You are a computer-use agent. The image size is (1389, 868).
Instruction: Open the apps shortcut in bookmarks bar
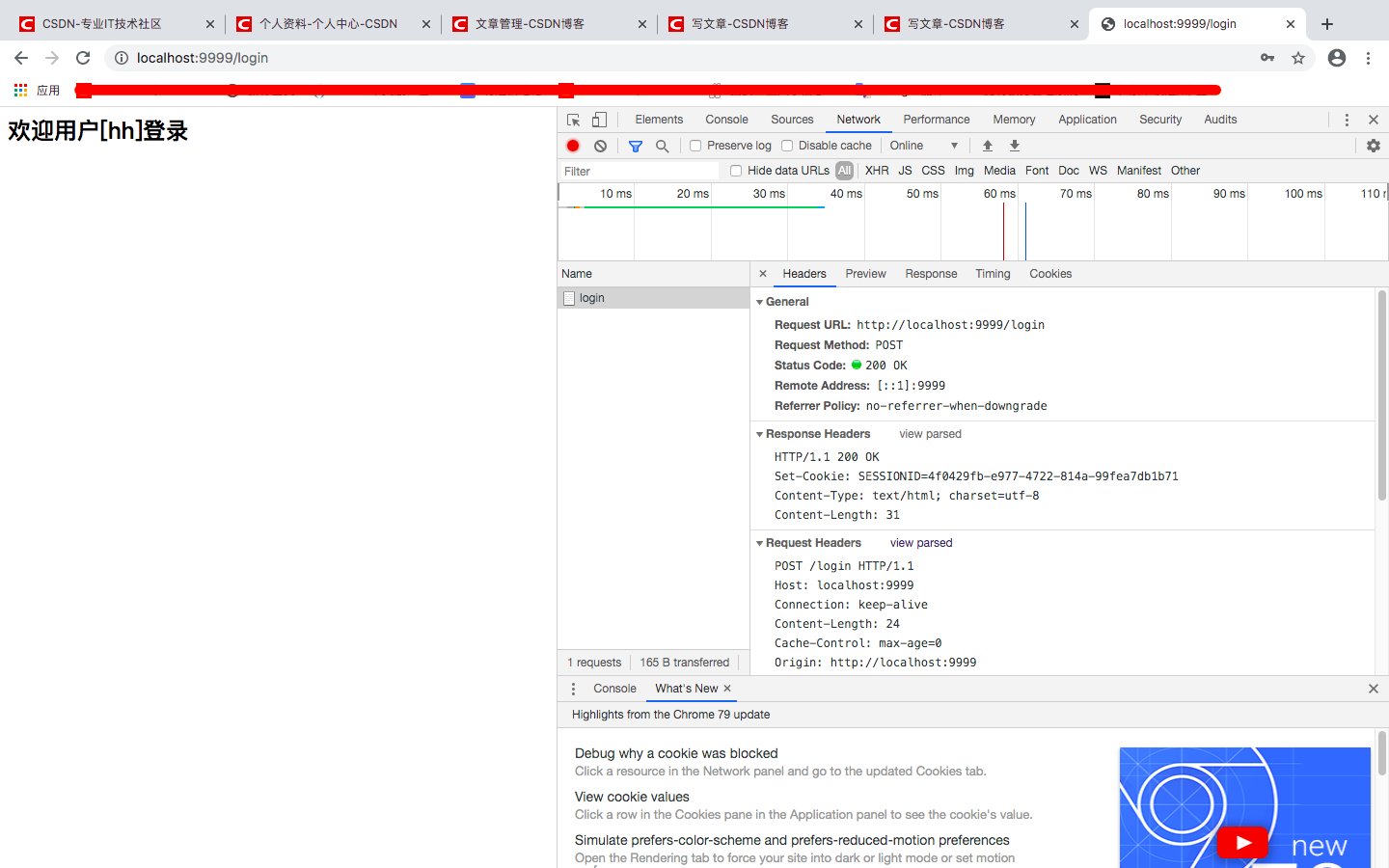[37, 90]
